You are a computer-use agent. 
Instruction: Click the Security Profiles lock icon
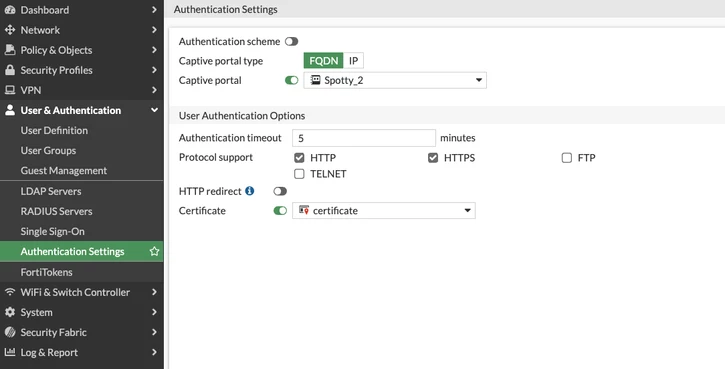point(10,70)
